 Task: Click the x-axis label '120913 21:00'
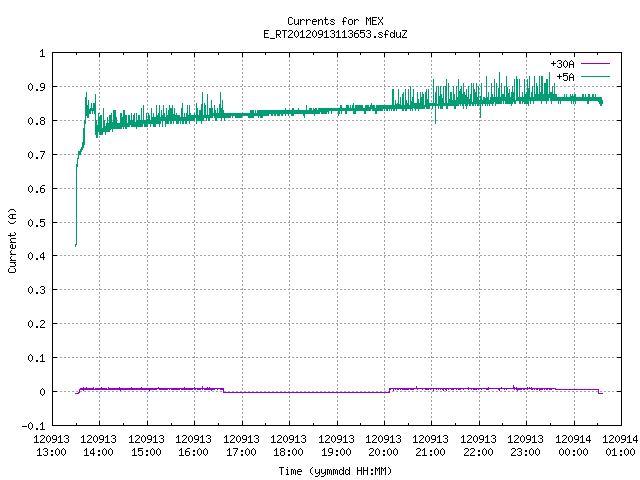point(431,446)
